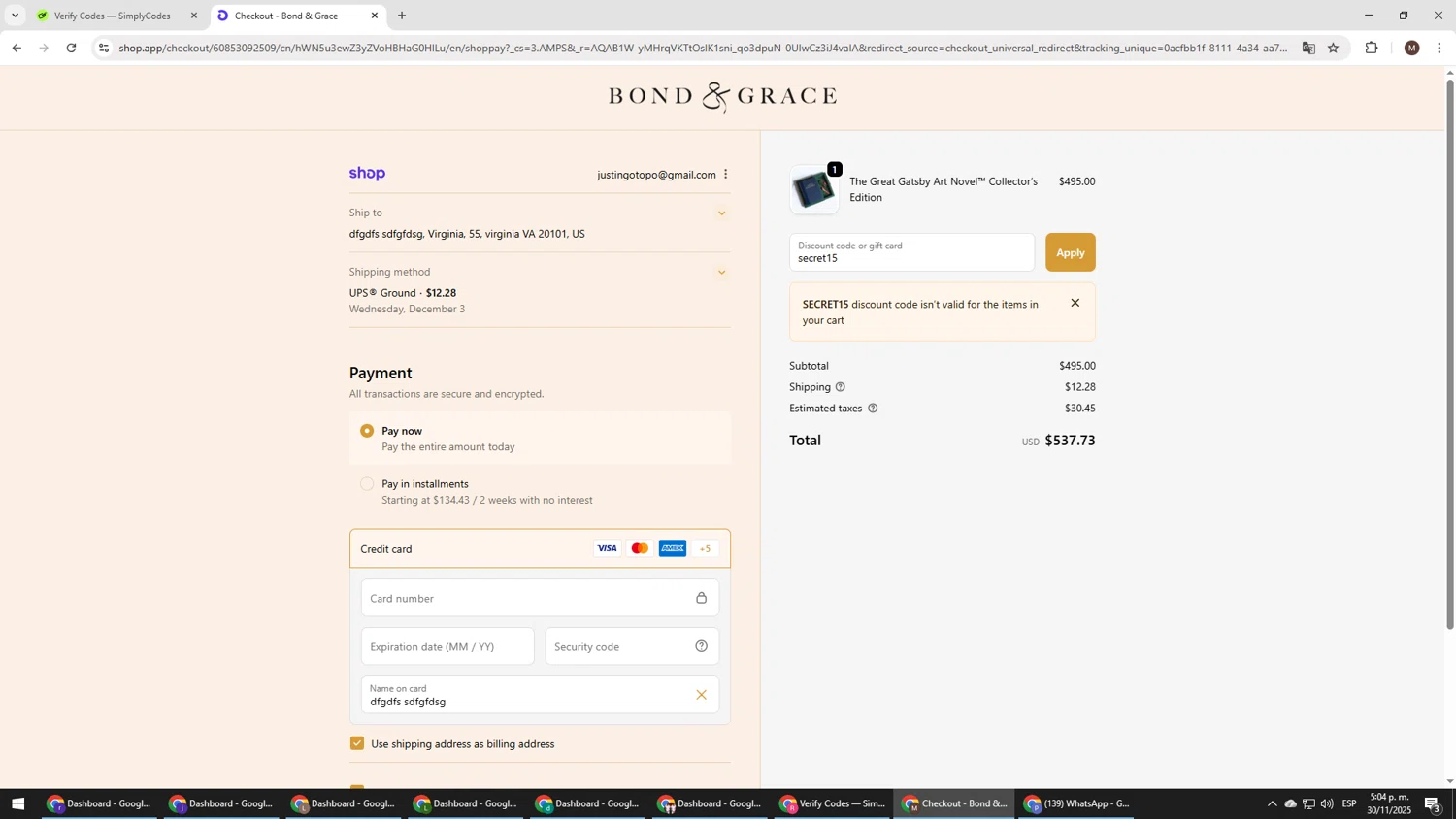Select the Pay now option
Image resolution: width=1456 pixels, height=819 pixels.
367,431
